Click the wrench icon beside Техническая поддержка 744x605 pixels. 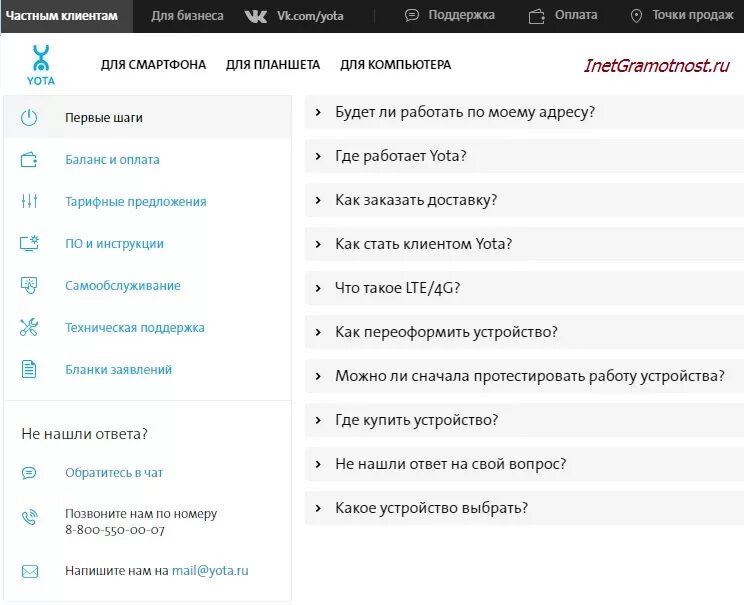[29, 327]
